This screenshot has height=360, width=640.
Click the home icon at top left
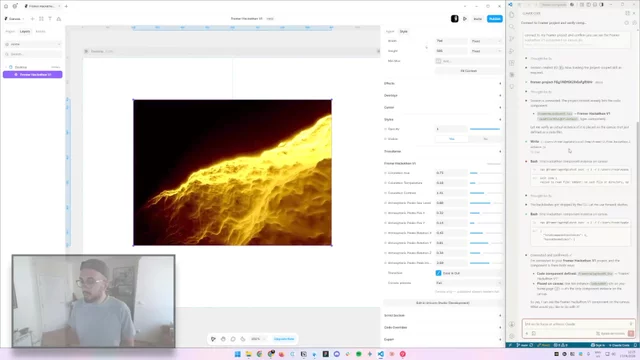tap(6, 6)
